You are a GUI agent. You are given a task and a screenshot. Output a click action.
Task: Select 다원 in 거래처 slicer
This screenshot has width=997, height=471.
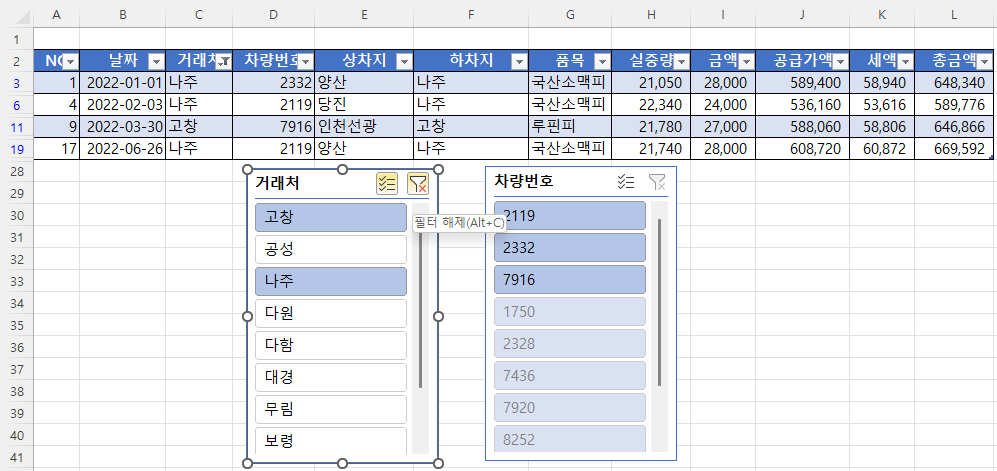pos(331,313)
